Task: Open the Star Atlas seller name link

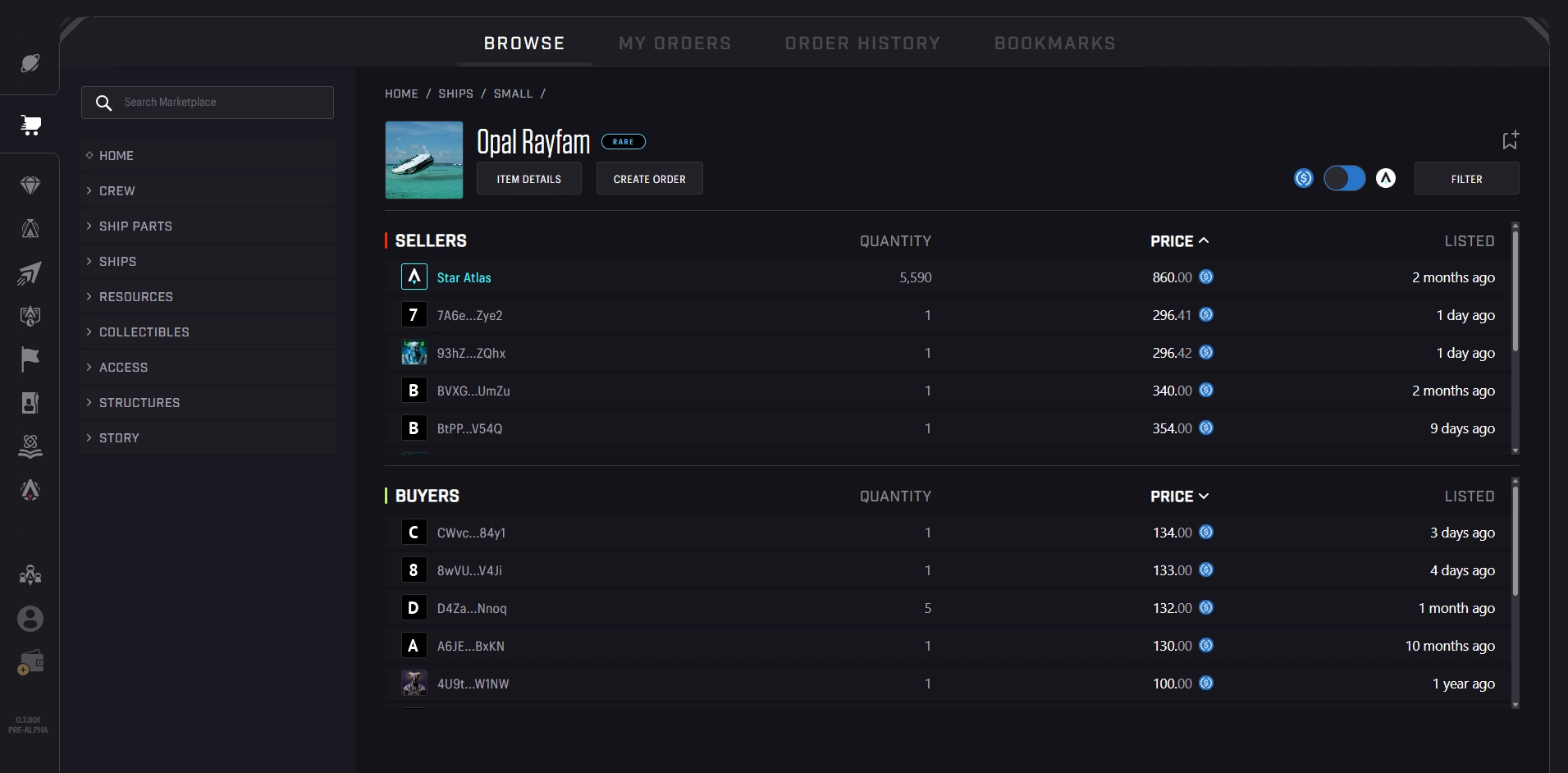Action: [464, 277]
